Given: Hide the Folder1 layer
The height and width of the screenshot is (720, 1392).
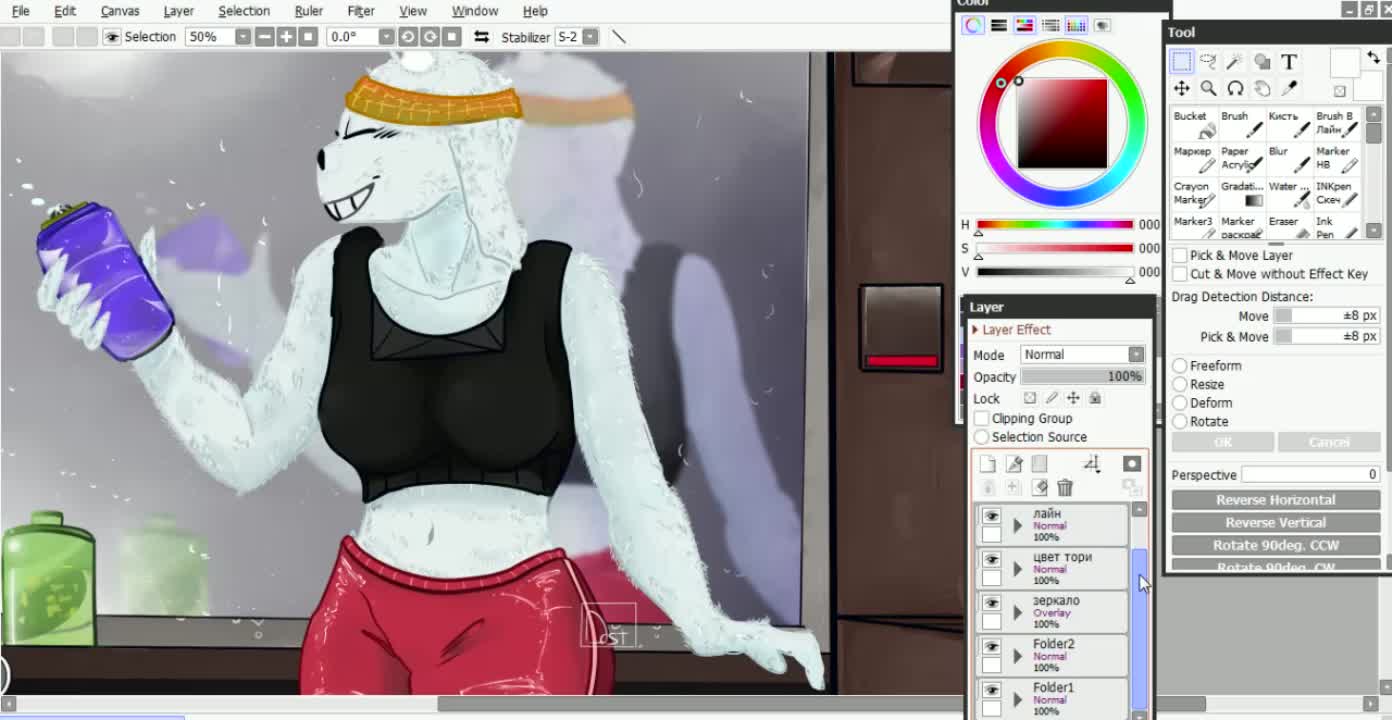Looking at the screenshot, I should (x=991, y=690).
